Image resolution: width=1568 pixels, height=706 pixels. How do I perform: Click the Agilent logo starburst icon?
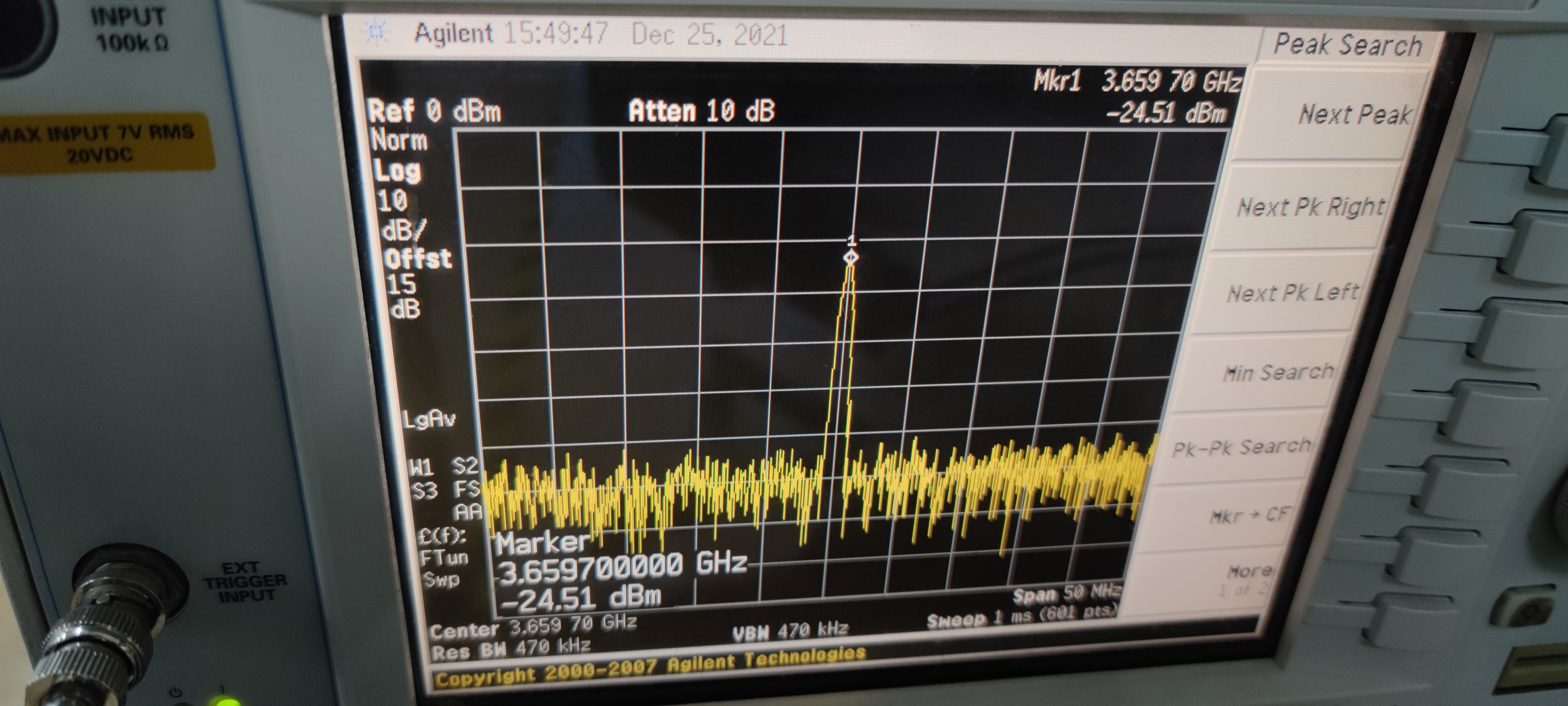pos(376,32)
